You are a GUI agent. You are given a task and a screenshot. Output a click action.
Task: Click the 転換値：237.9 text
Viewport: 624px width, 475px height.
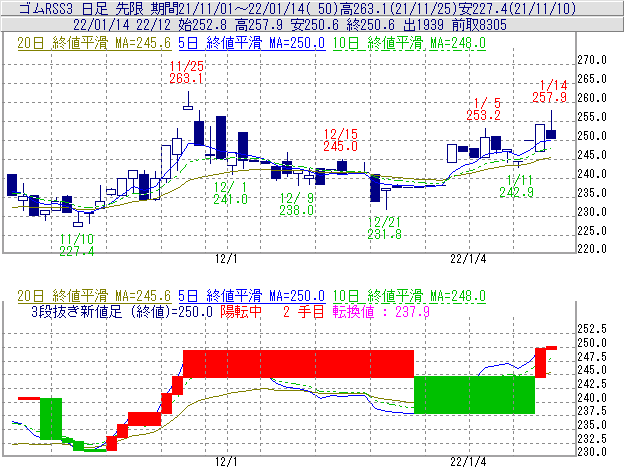pyautogui.click(x=381, y=311)
